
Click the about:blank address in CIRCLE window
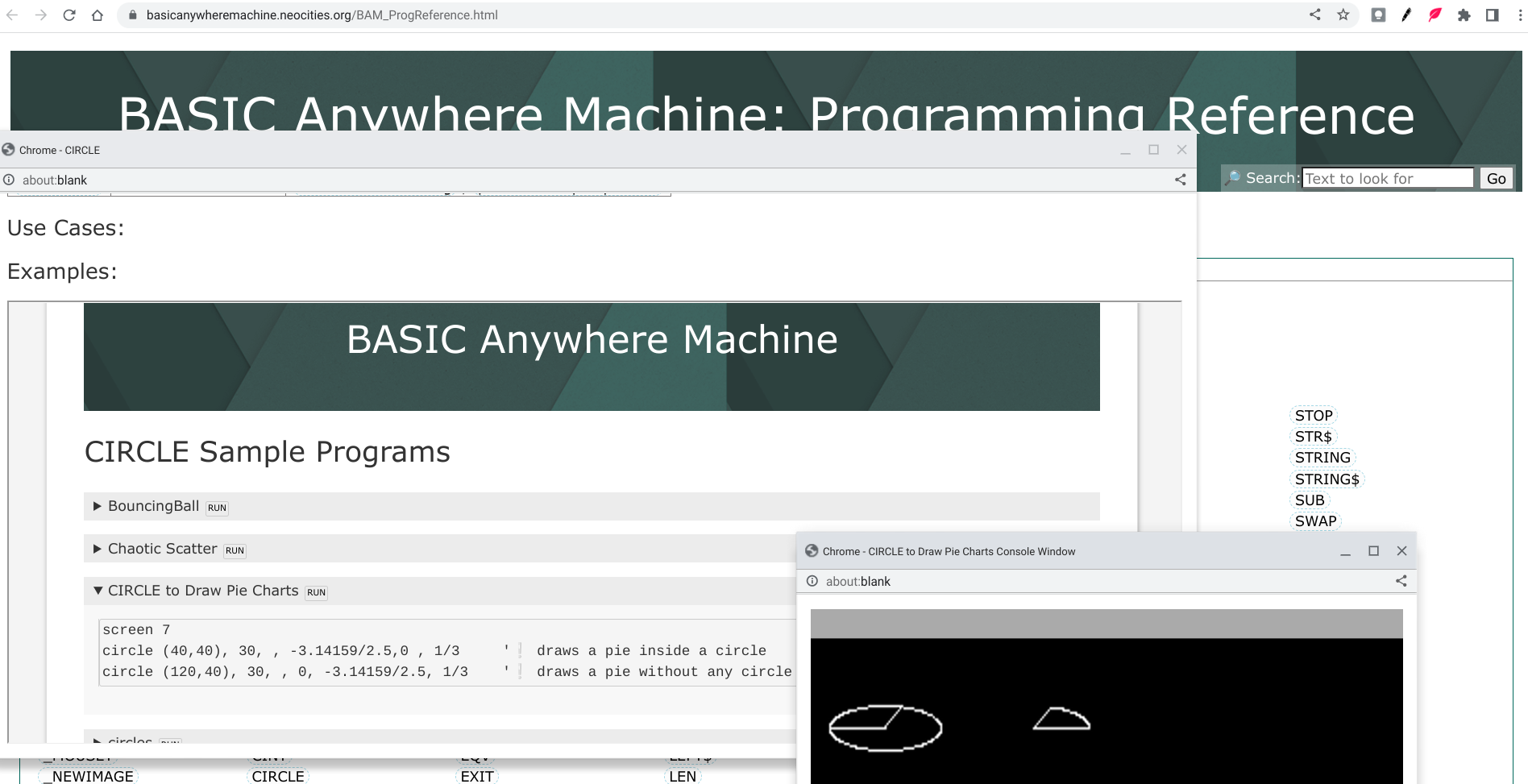click(x=55, y=180)
